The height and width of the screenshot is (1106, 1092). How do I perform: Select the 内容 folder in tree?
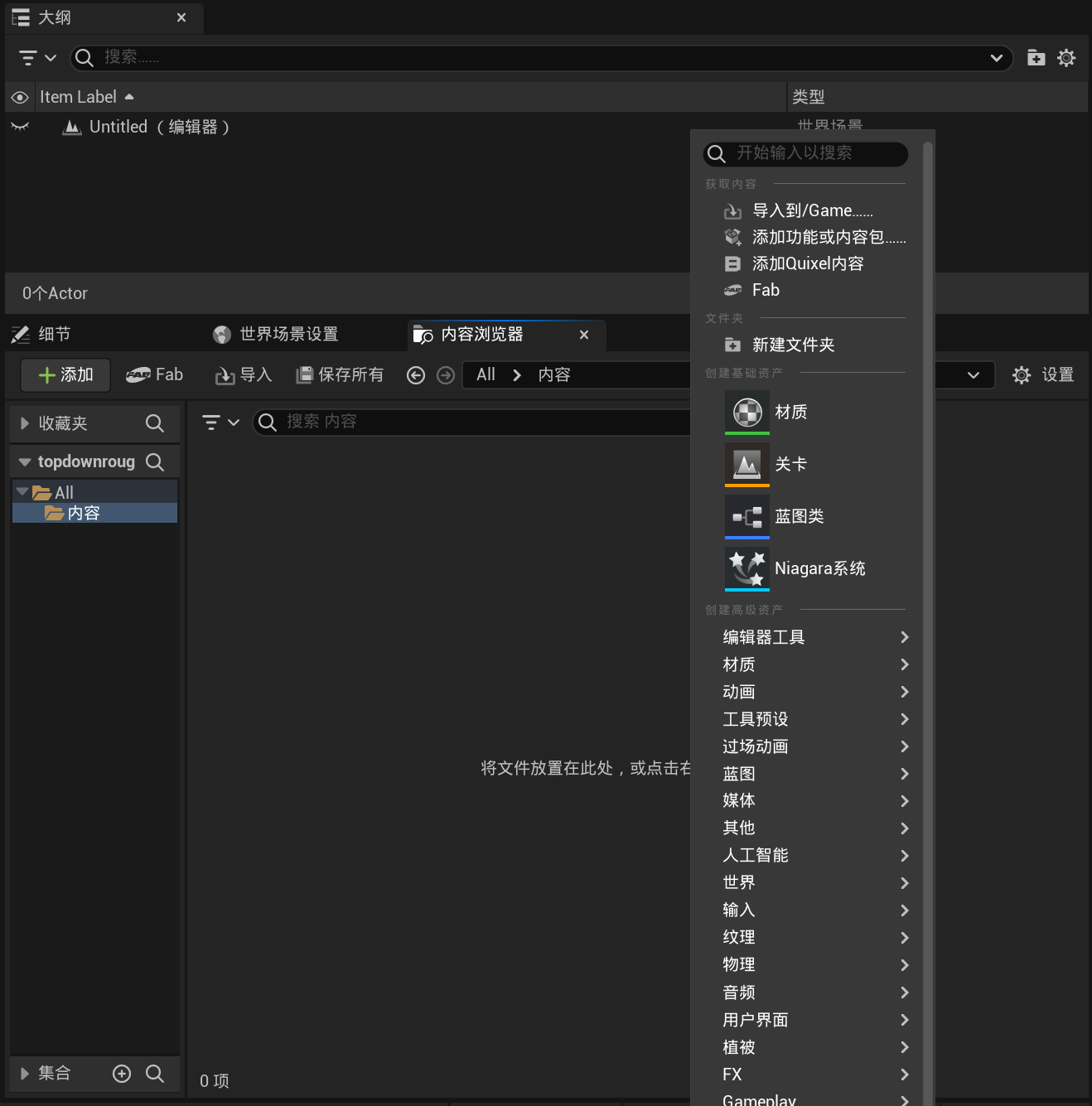95,513
